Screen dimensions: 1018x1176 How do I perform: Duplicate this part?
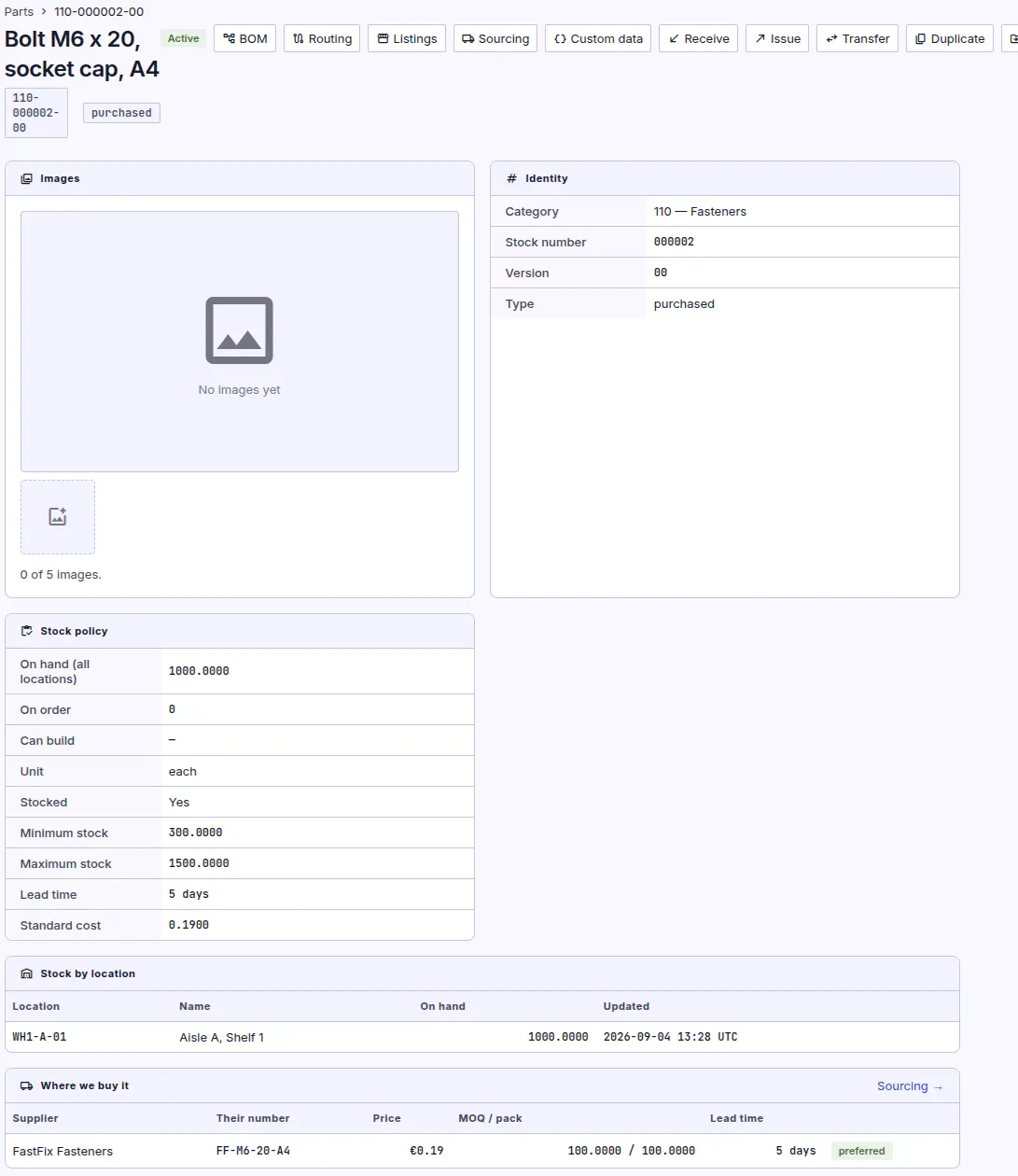pos(950,38)
